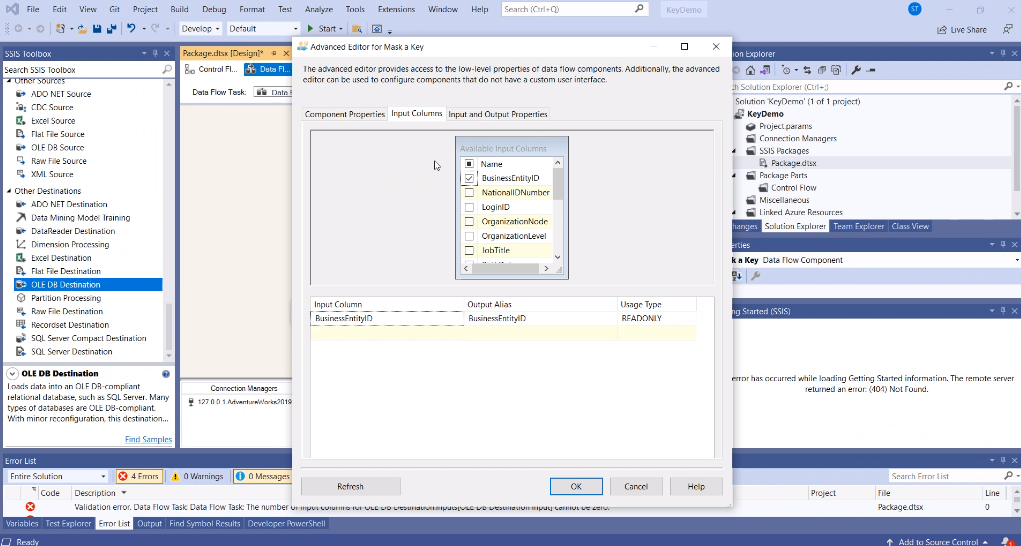Click the Save icon in the toolbar

(x=97, y=29)
